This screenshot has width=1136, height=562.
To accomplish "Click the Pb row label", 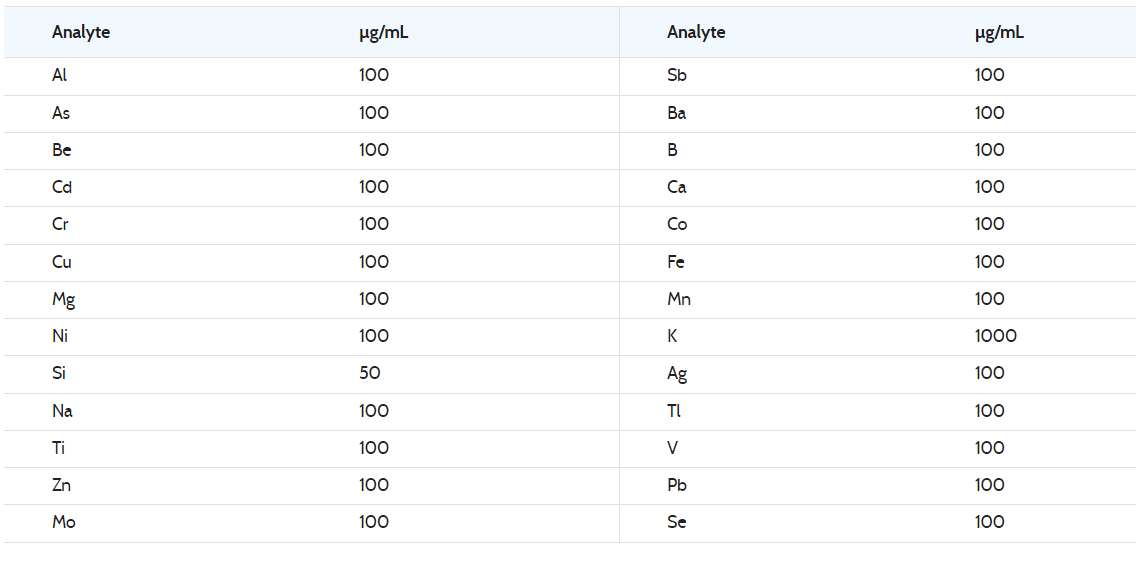I will (x=677, y=485).
